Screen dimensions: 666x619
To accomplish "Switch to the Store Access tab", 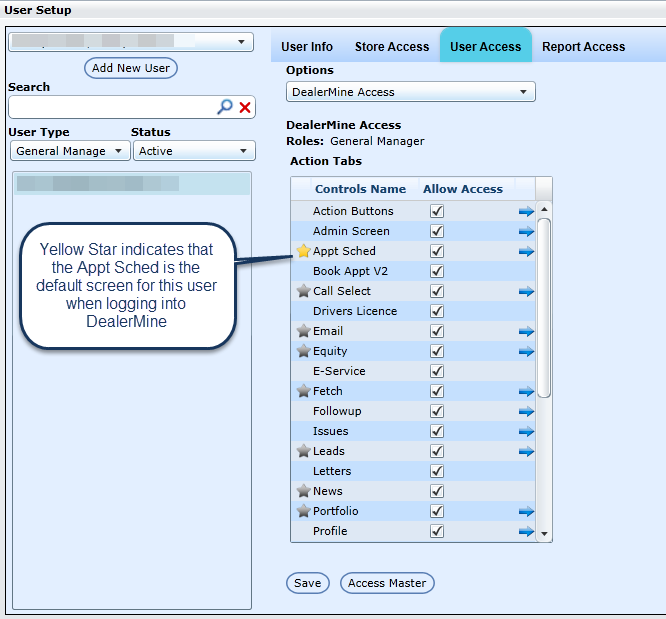I will click(x=391, y=47).
